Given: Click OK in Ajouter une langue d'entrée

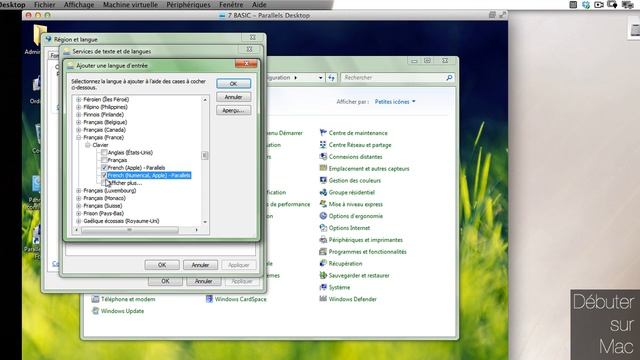Looking at the screenshot, I should click(x=233, y=84).
